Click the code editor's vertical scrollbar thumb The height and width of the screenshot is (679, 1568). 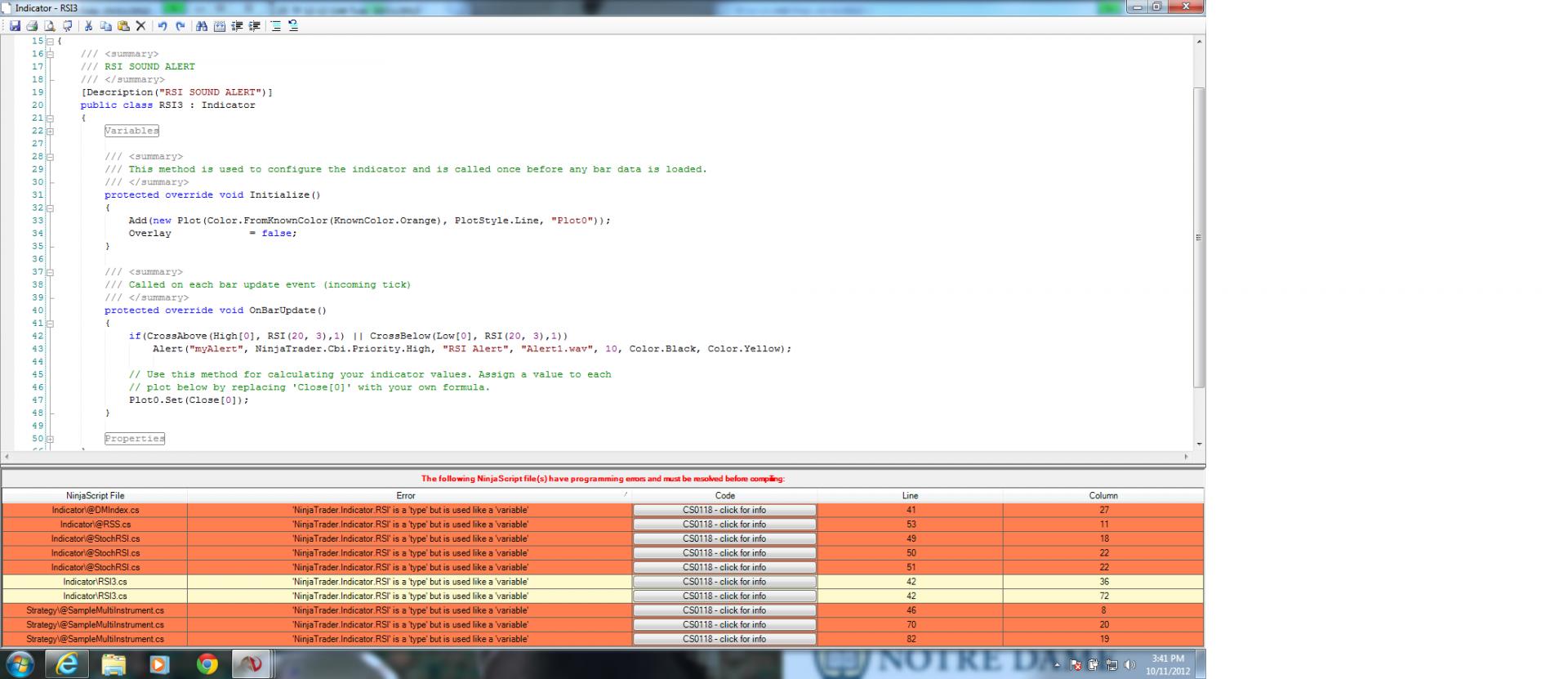pos(1199,237)
